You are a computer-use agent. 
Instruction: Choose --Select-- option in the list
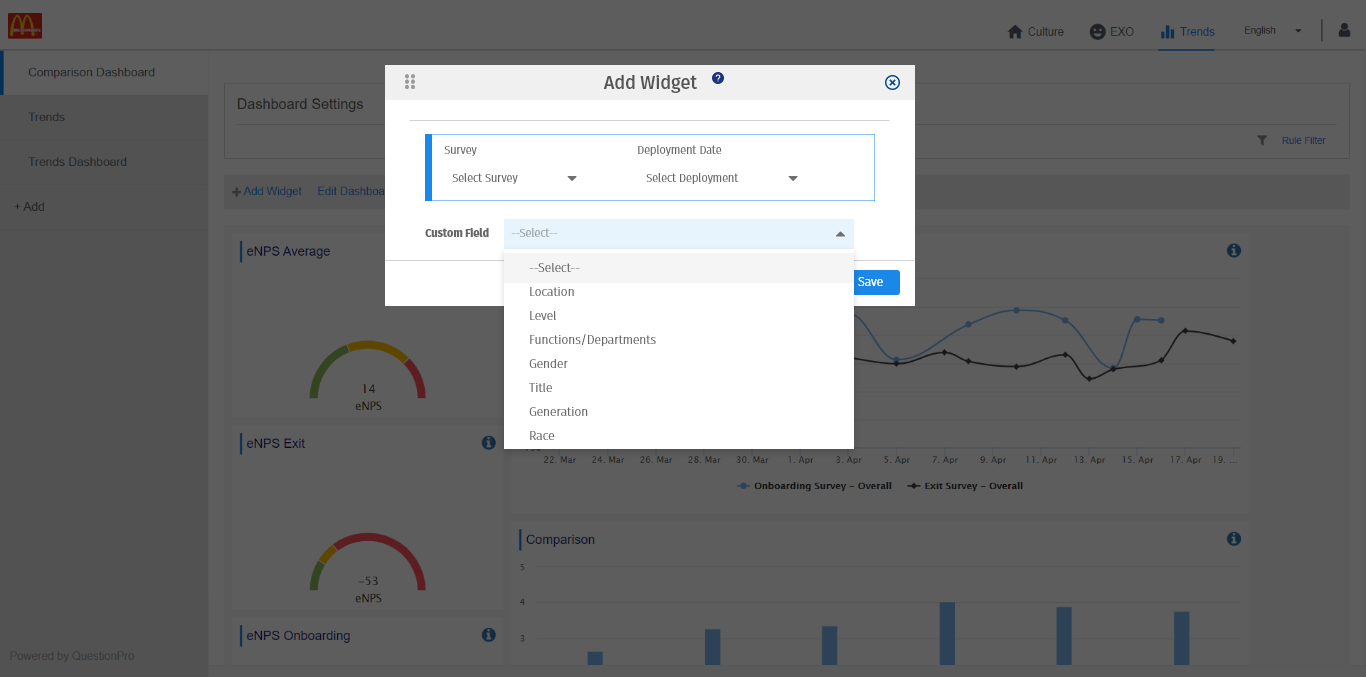click(679, 268)
